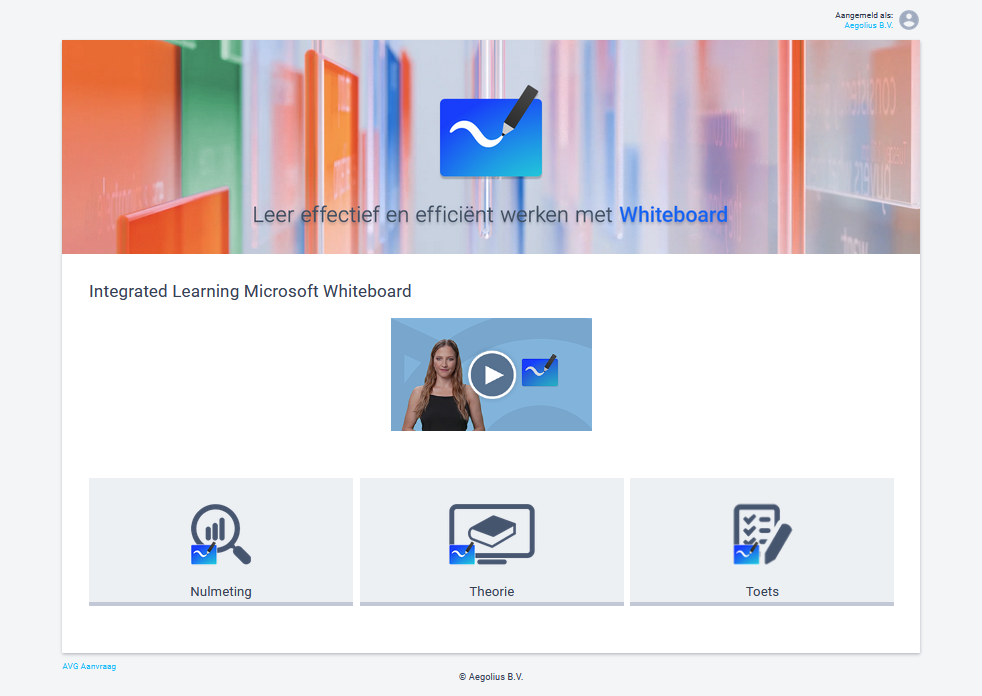The image size is (982, 696).
Task: Click the banner headline 'Leer effectief en efficiënt'
Action: (434, 215)
